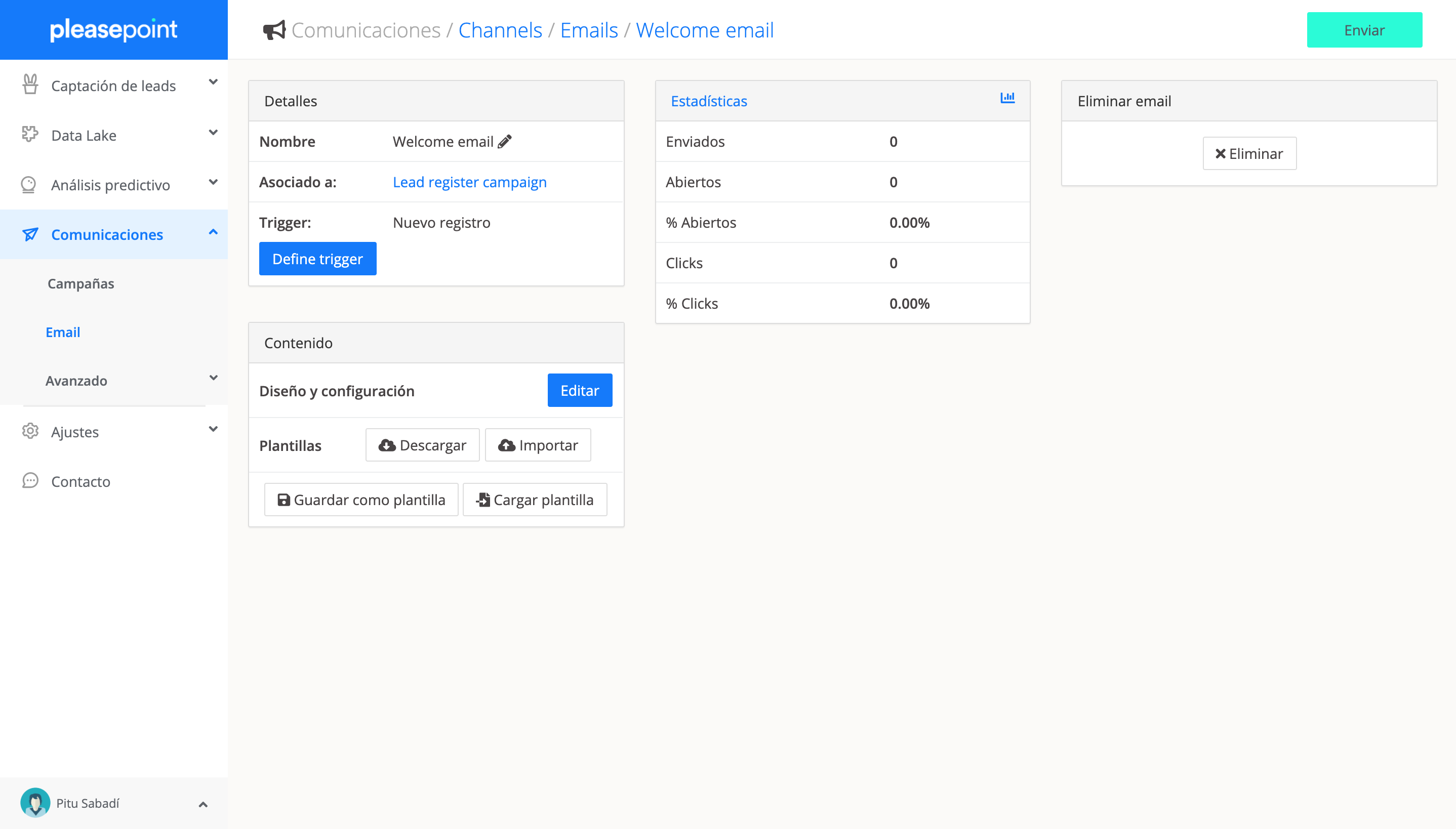Click Pitu Sabadí user avatar
1456x829 pixels.
[35, 802]
